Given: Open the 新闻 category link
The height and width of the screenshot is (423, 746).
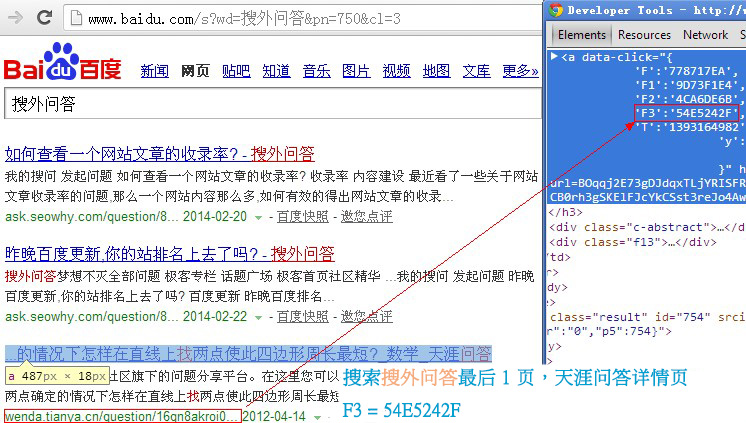Looking at the screenshot, I should 155,71.
